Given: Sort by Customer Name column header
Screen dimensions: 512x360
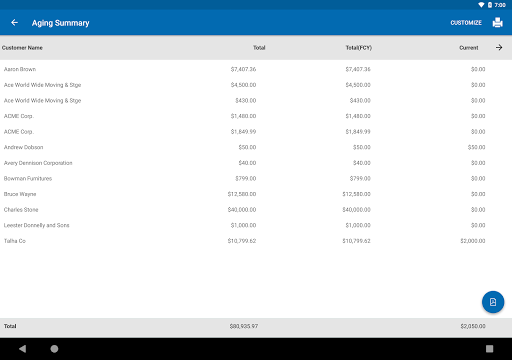Looking at the screenshot, I should point(22,48).
